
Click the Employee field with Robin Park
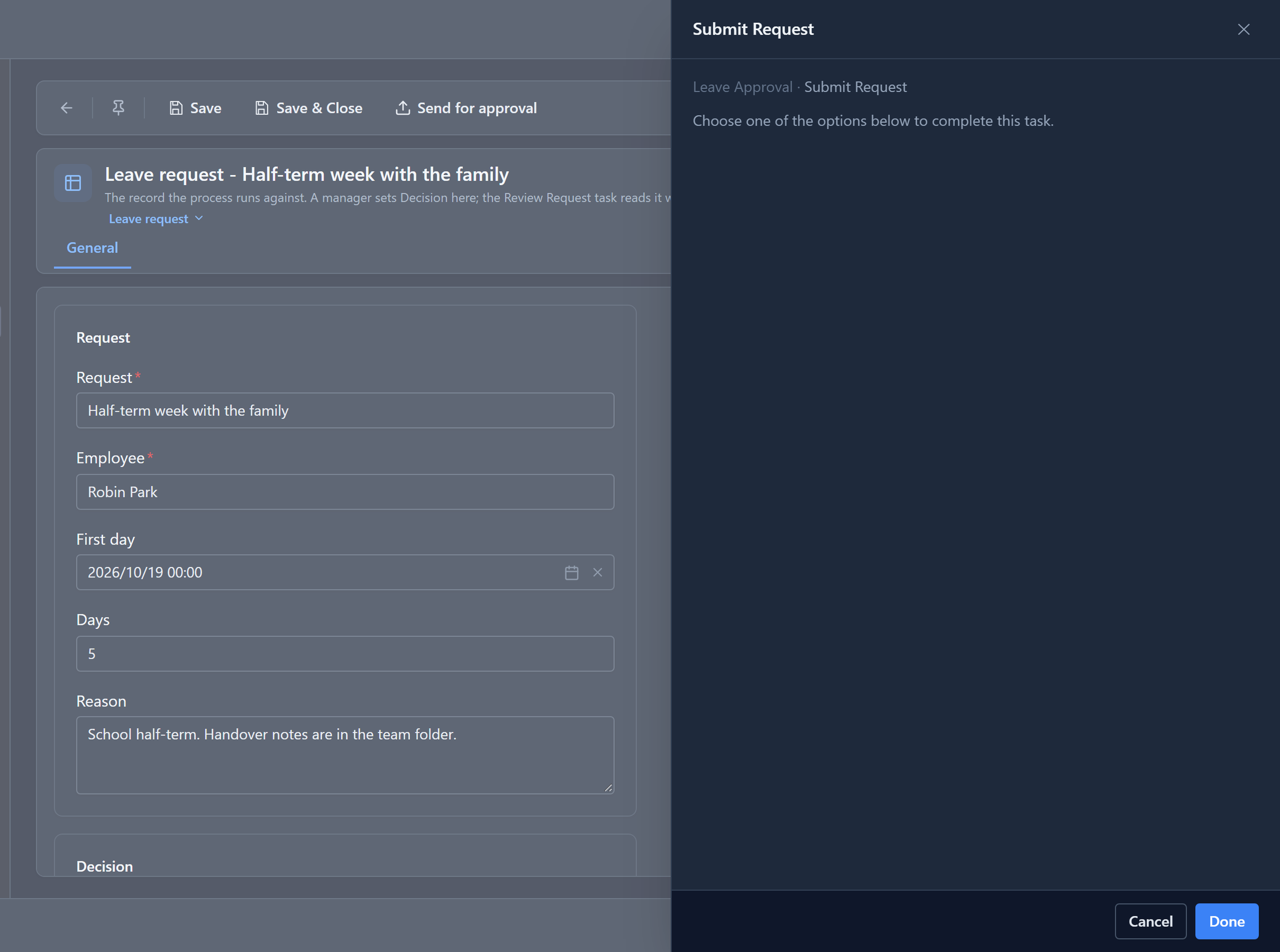click(345, 492)
